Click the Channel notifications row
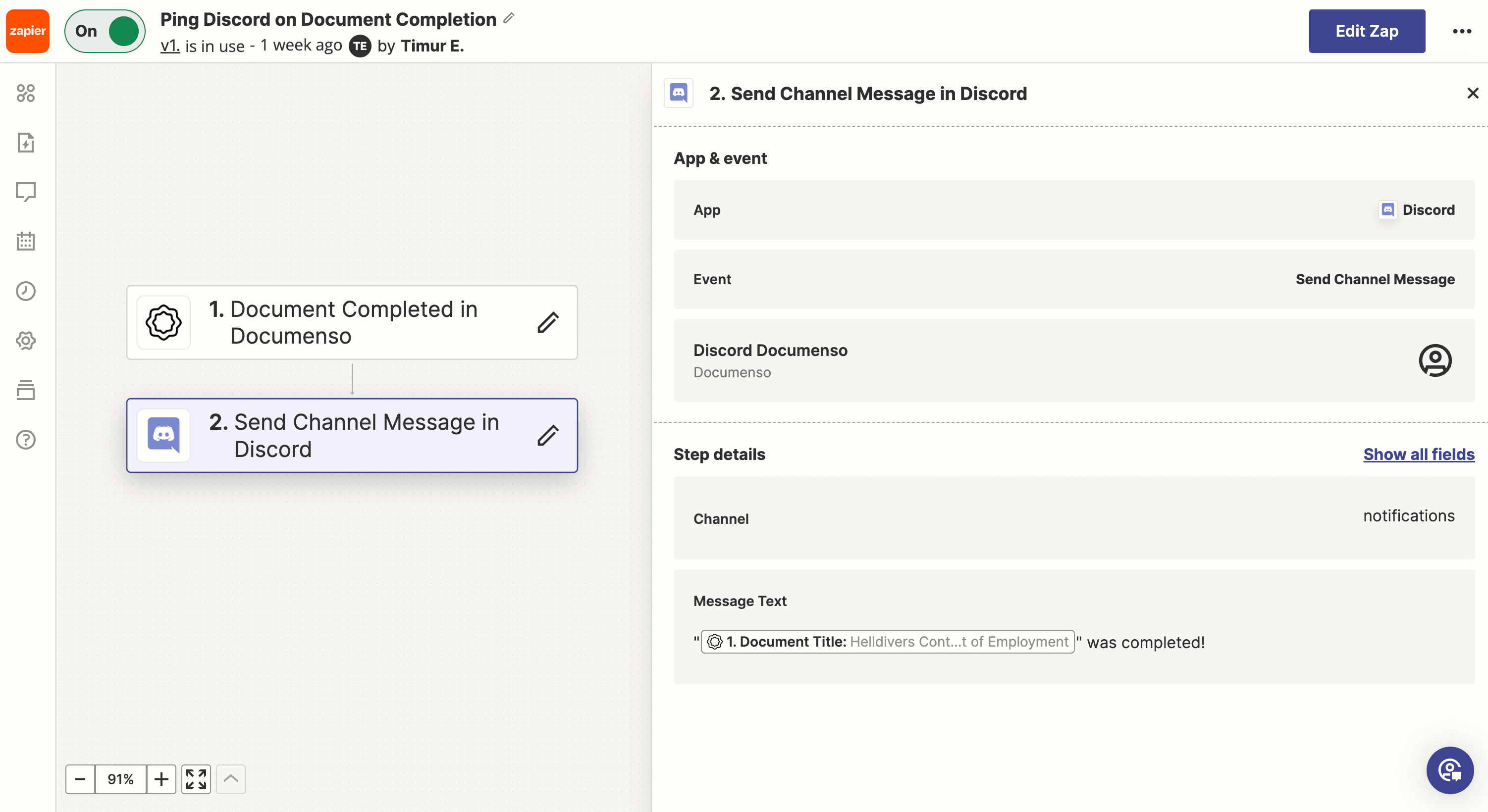This screenshot has width=1488, height=812. tap(1074, 517)
